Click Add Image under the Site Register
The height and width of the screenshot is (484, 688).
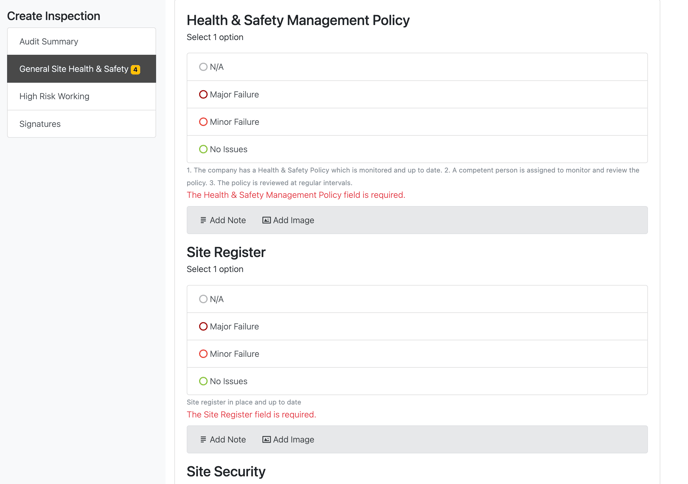tap(288, 439)
